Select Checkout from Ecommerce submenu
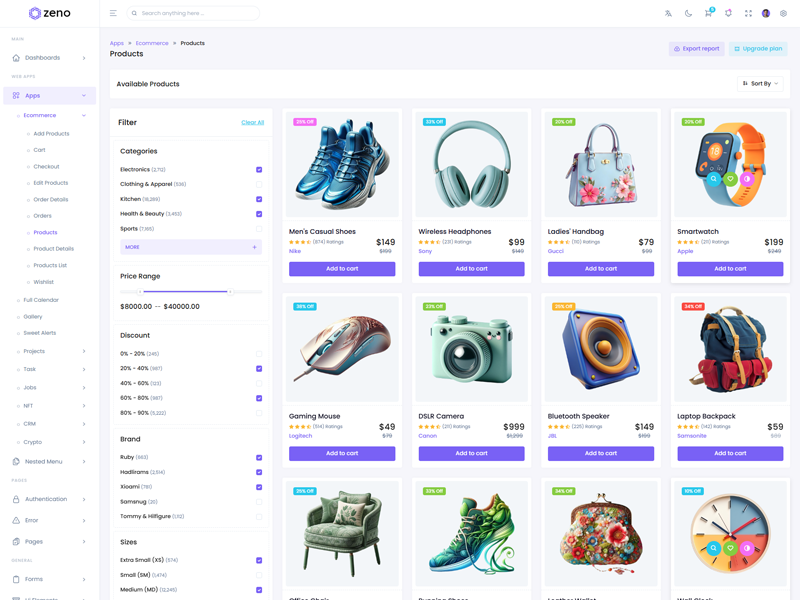Screen dimensions: 800x600 tap(46, 167)
